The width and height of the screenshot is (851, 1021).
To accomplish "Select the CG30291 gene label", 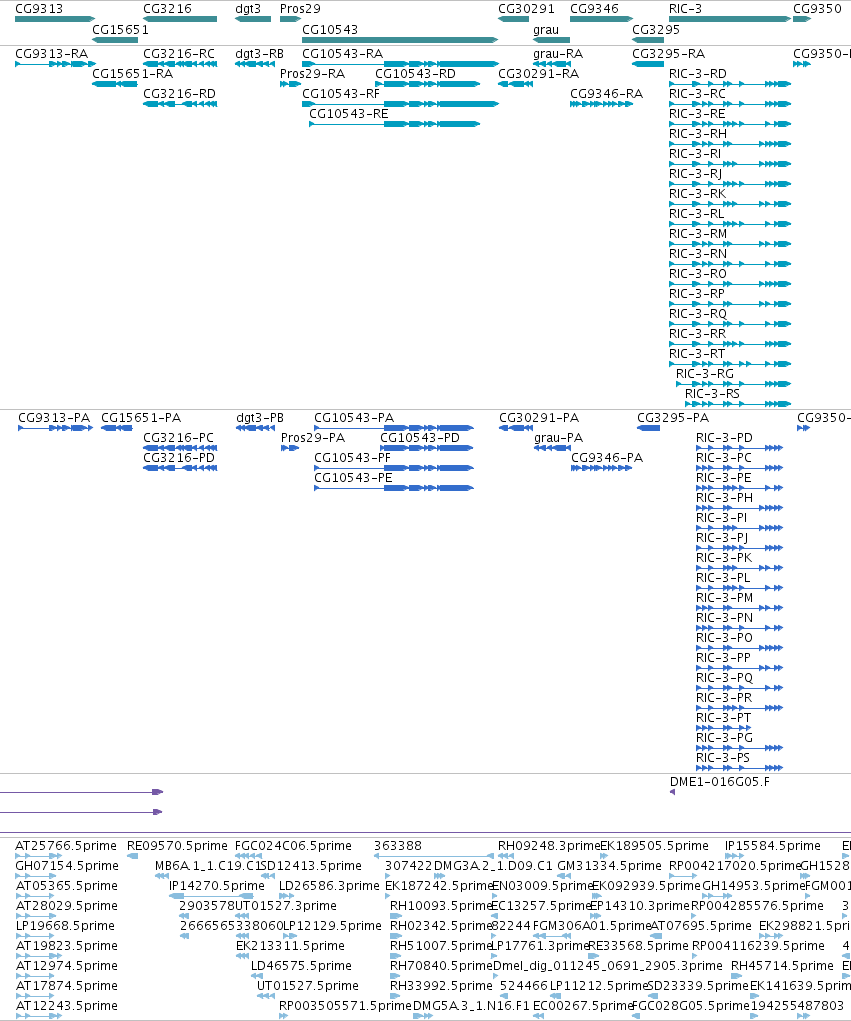I will coord(526,8).
